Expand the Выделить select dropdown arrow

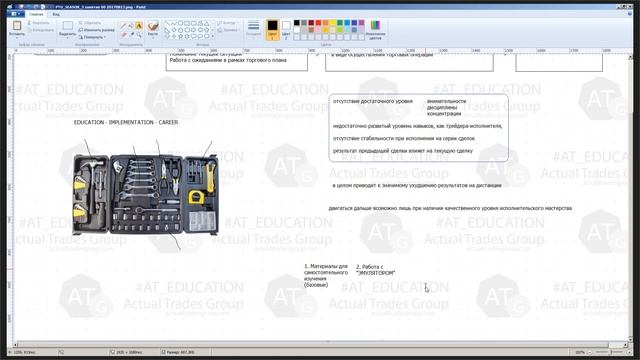tap(67, 38)
